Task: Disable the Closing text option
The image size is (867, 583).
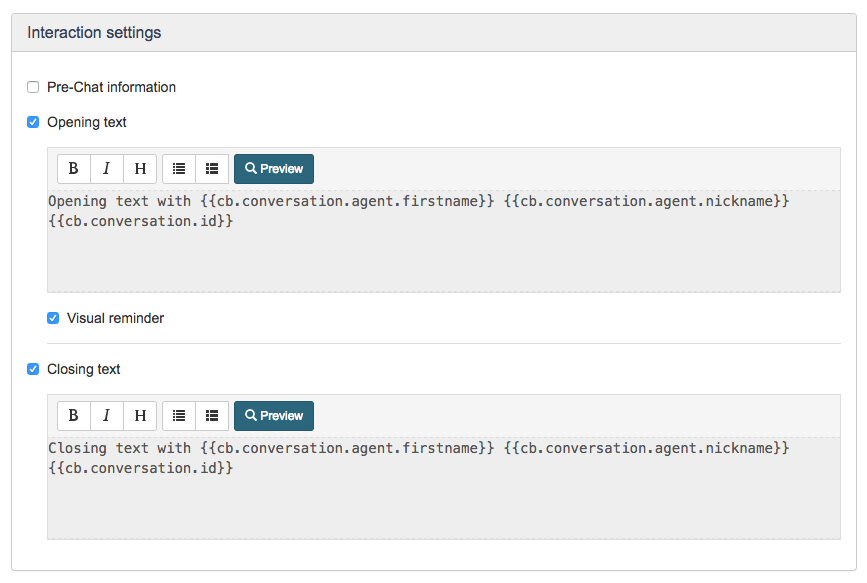Action: (x=32, y=369)
